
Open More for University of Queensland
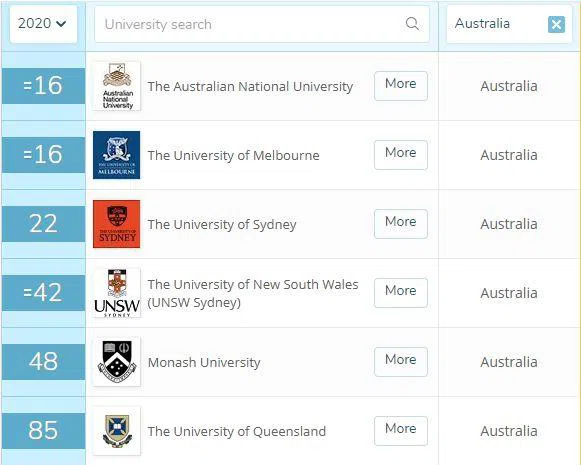click(401, 431)
